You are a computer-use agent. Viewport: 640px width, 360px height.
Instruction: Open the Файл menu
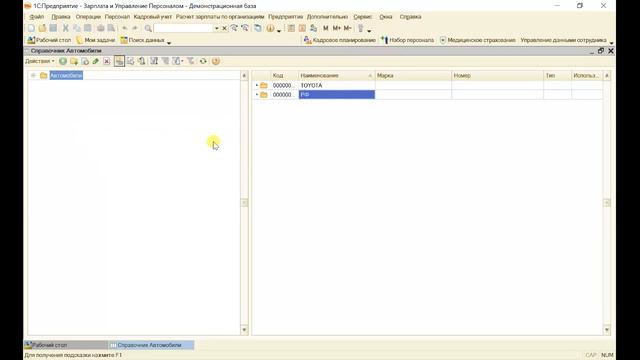[37, 17]
